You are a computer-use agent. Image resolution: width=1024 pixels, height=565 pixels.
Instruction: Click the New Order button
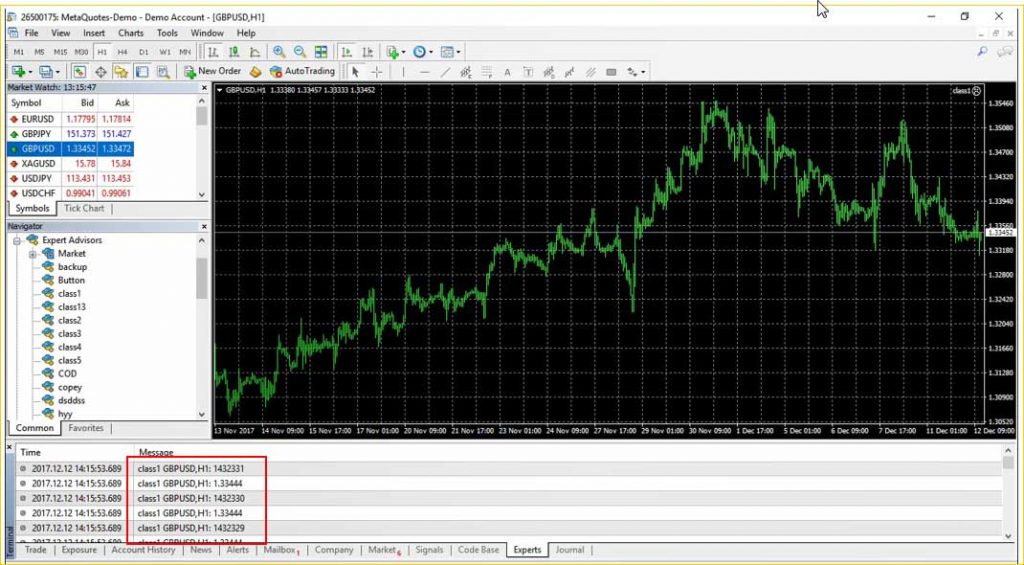[213, 72]
